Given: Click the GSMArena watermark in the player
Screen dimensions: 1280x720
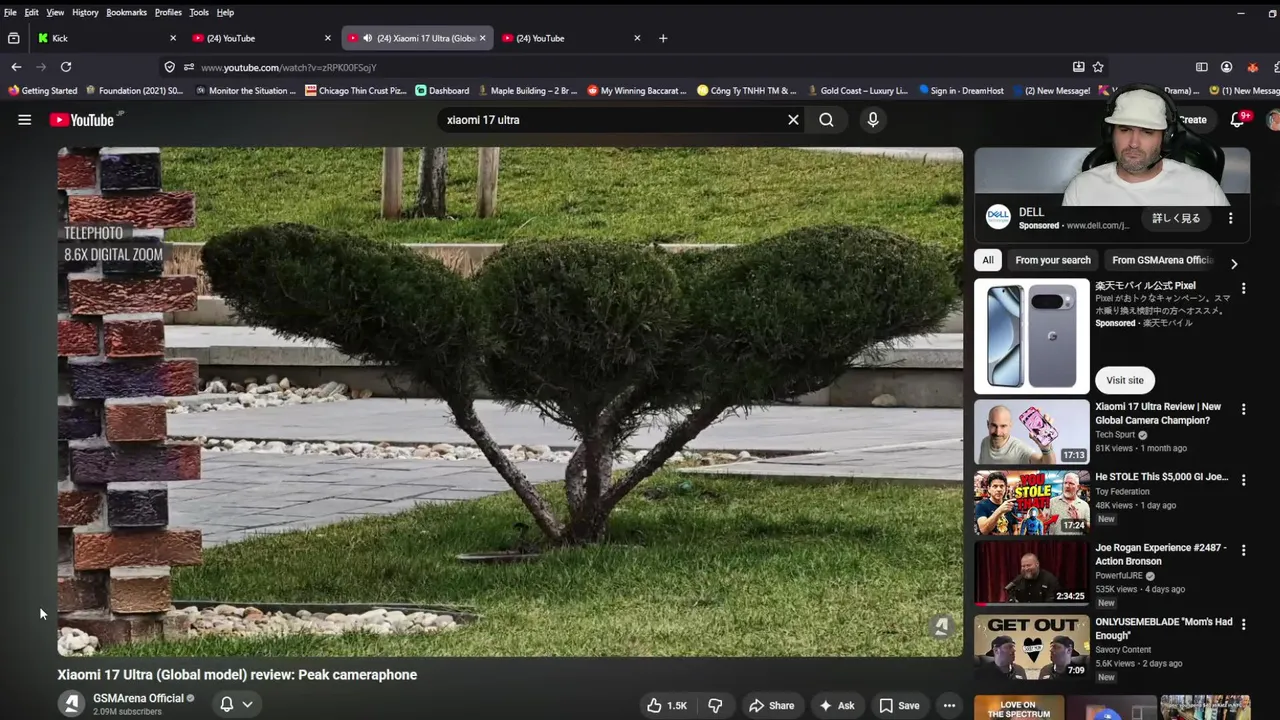Looking at the screenshot, I should pos(940,627).
